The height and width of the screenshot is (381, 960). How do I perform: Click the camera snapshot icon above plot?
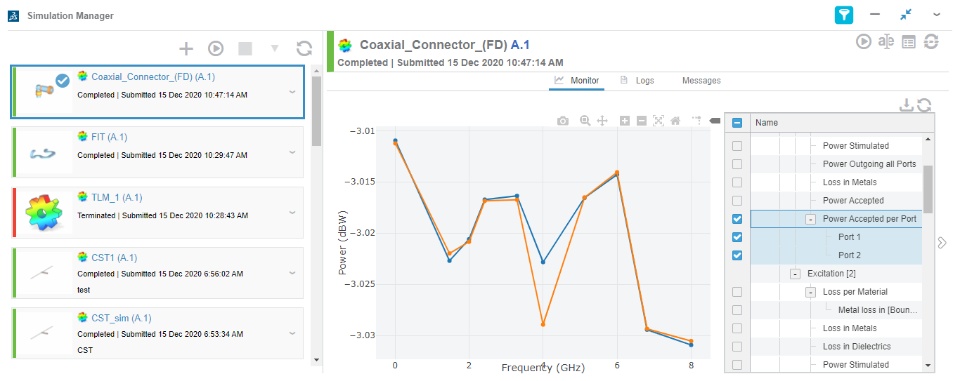(x=563, y=121)
